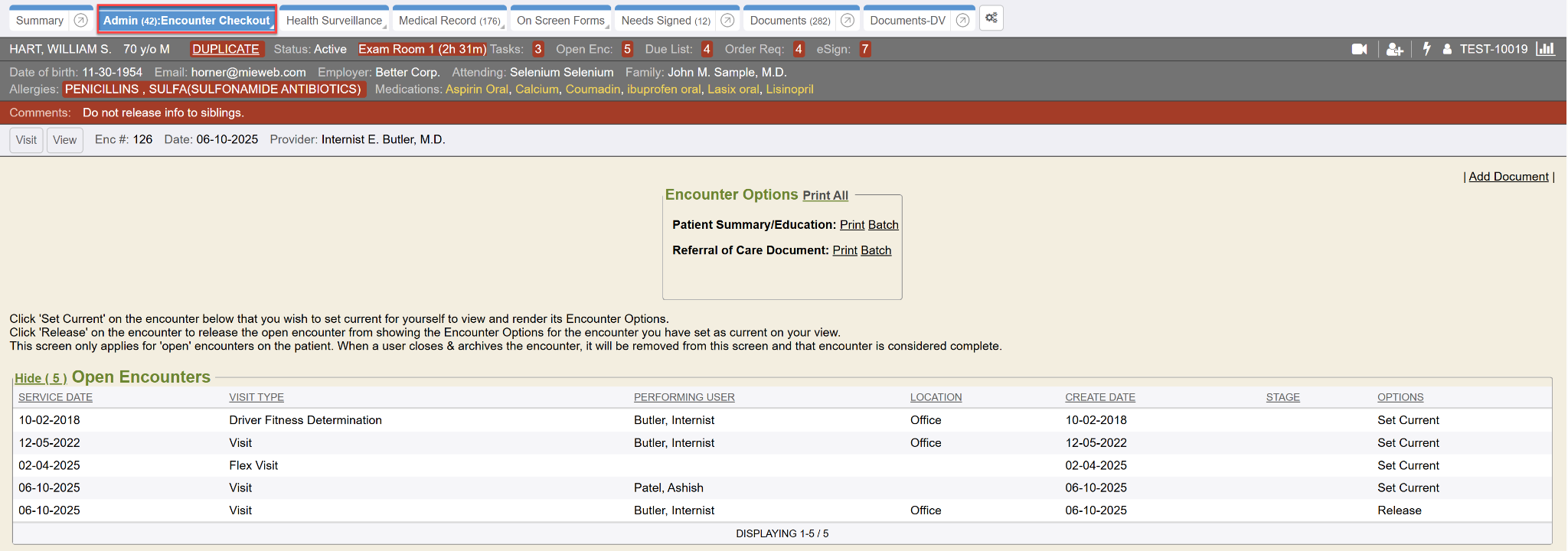The image size is (1568, 551).
Task: Switch to the Health Surveillance tab
Action: (x=334, y=21)
